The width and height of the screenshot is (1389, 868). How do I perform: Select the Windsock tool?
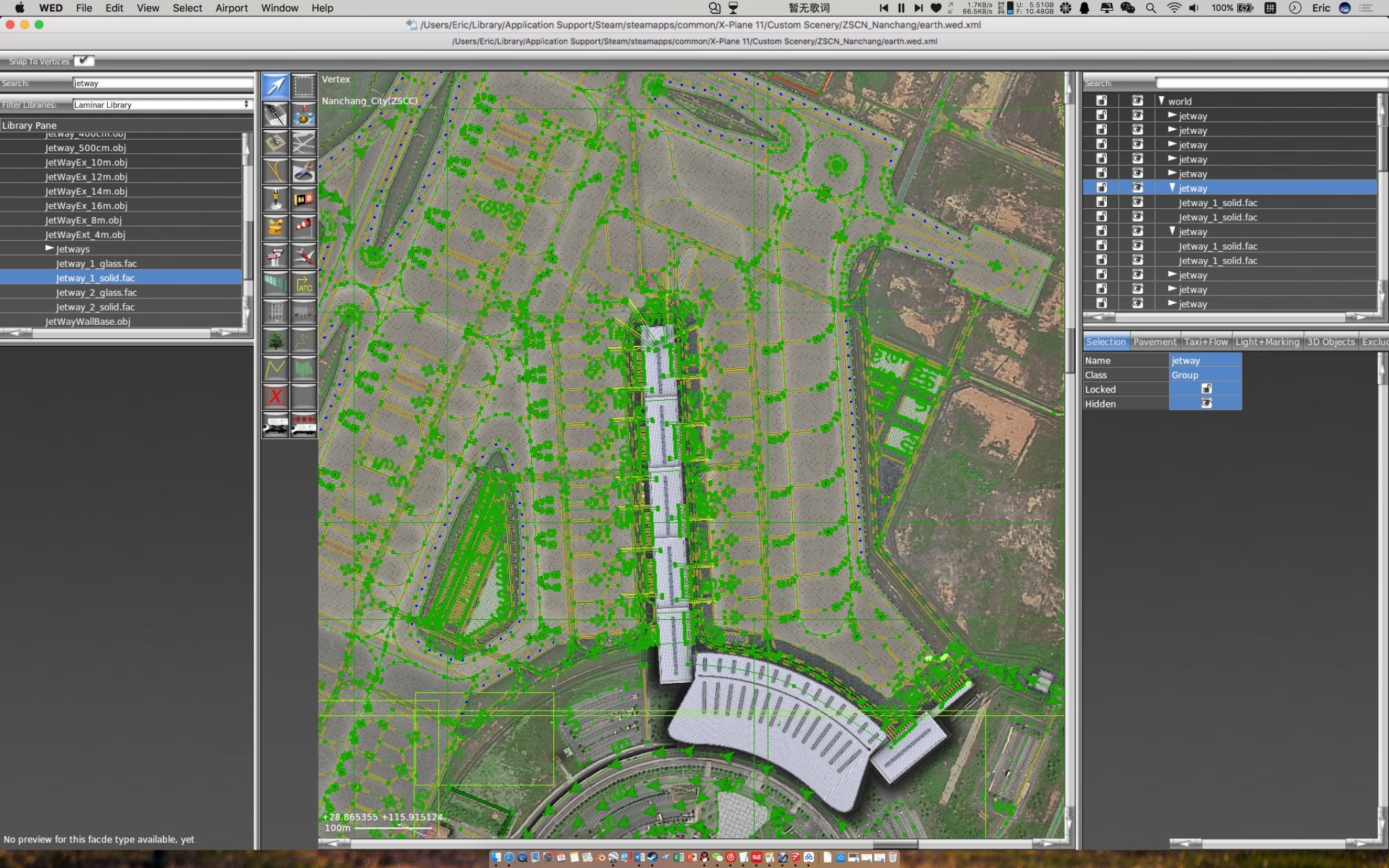point(304,227)
